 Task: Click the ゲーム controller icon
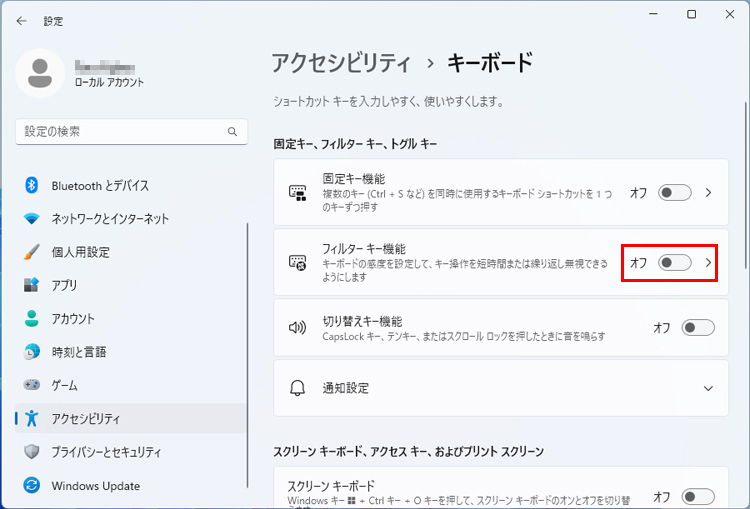pyautogui.click(x=31, y=385)
